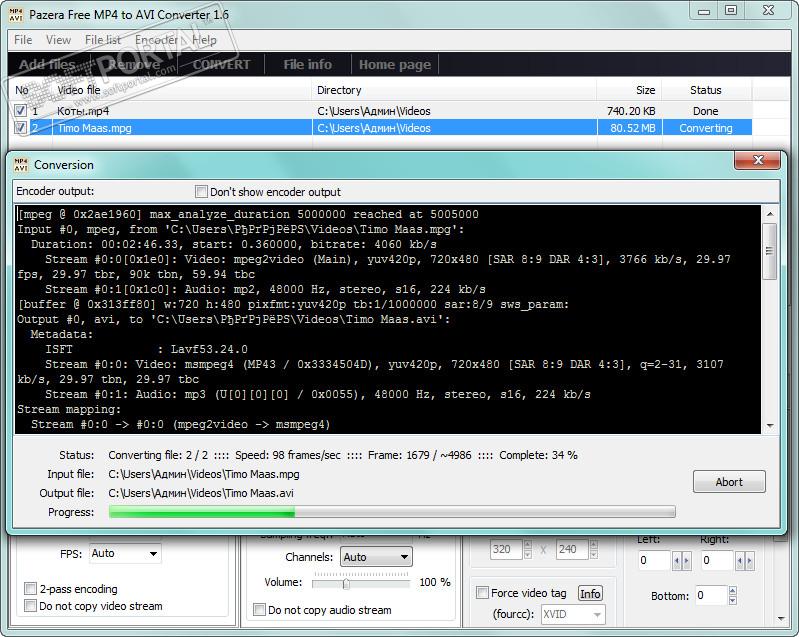Uncheck the Timo Maas.mpg file checkbox

tap(20, 127)
